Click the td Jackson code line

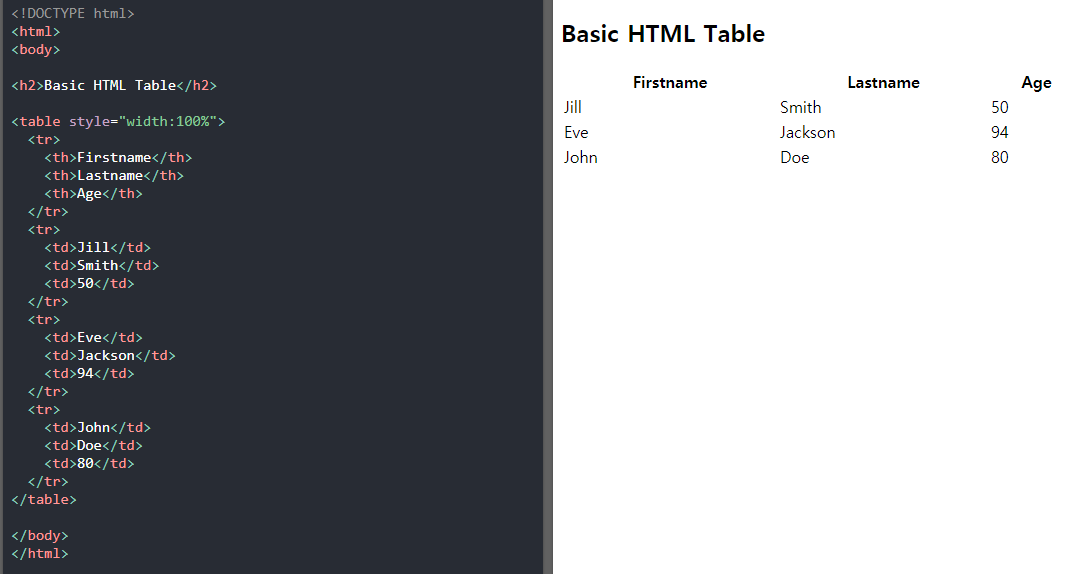coord(110,355)
